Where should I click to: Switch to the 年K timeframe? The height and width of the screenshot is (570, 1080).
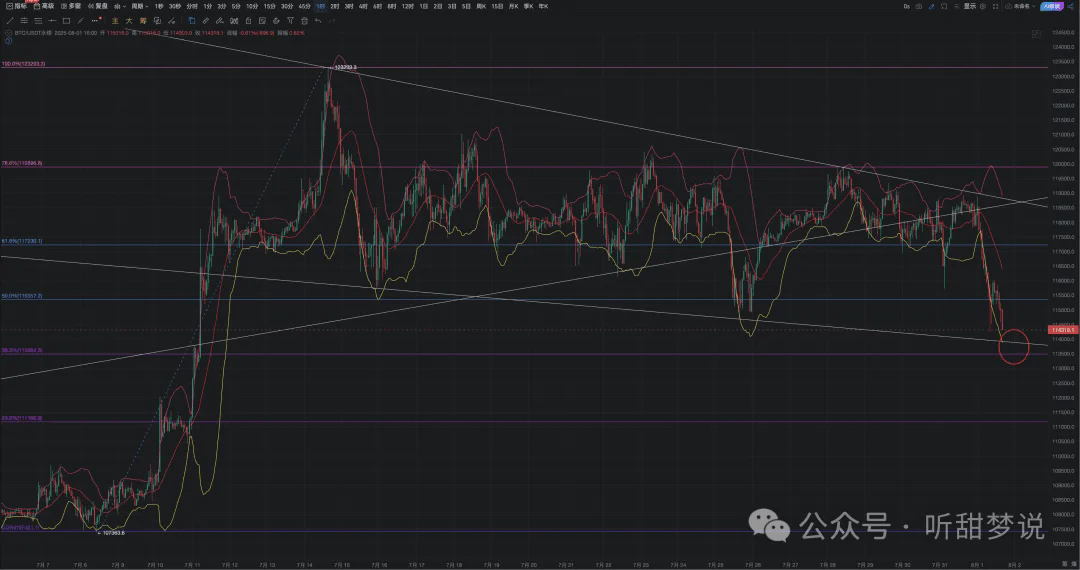tap(543, 6)
